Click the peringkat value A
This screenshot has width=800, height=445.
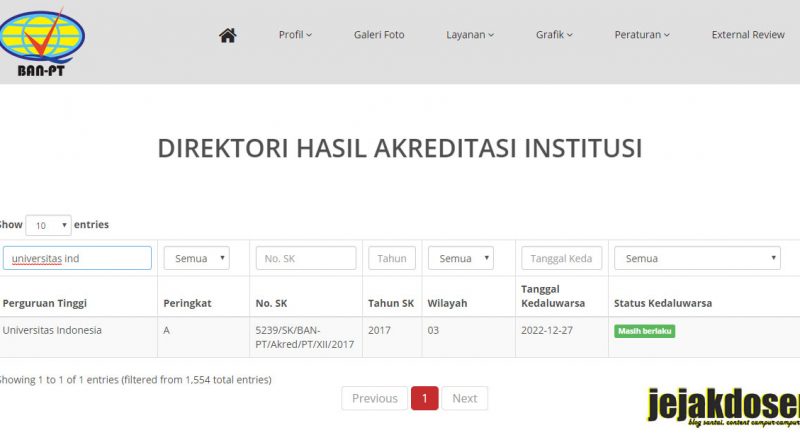point(166,330)
